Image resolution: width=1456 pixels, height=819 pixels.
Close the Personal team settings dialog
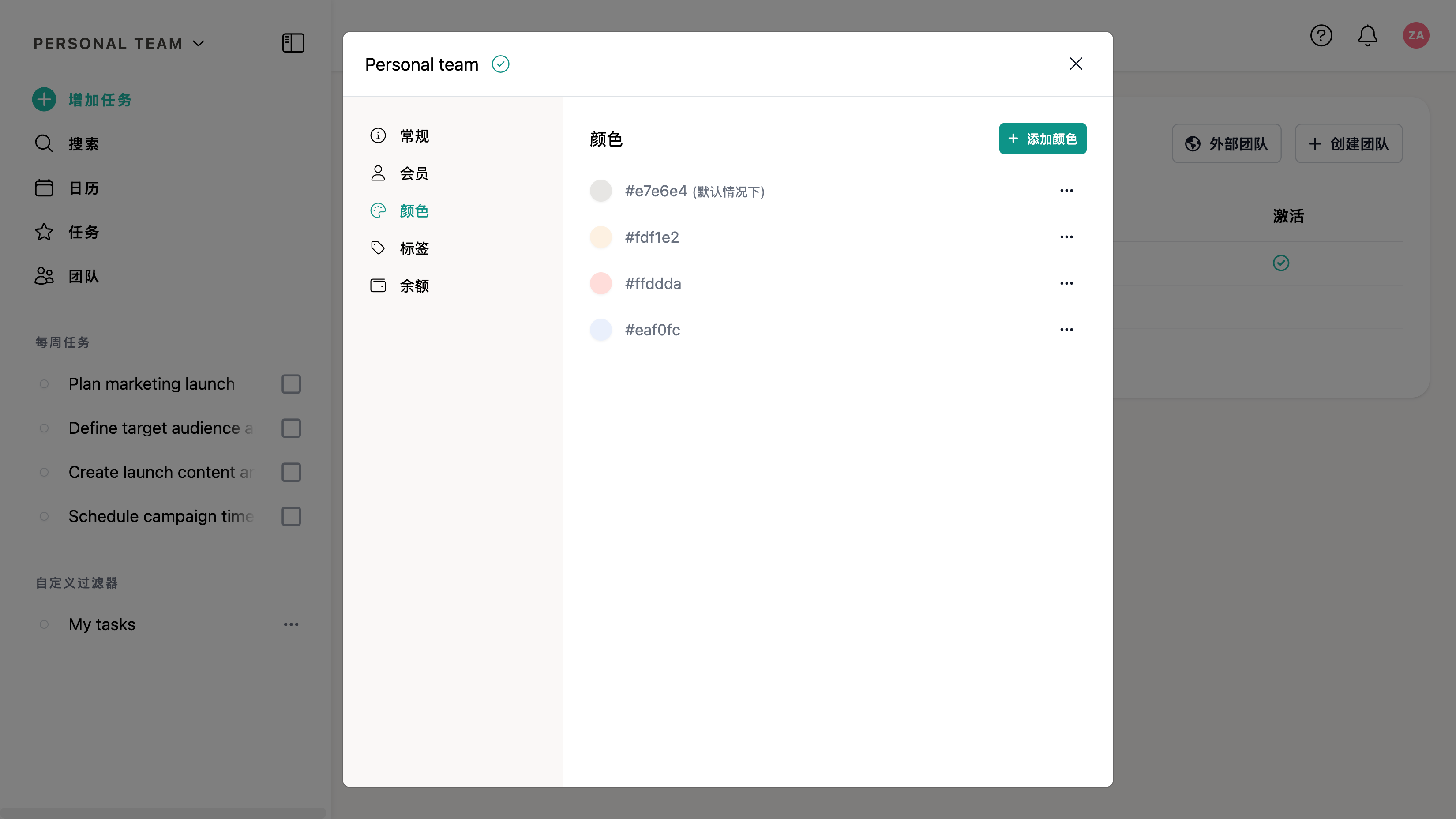(x=1076, y=64)
